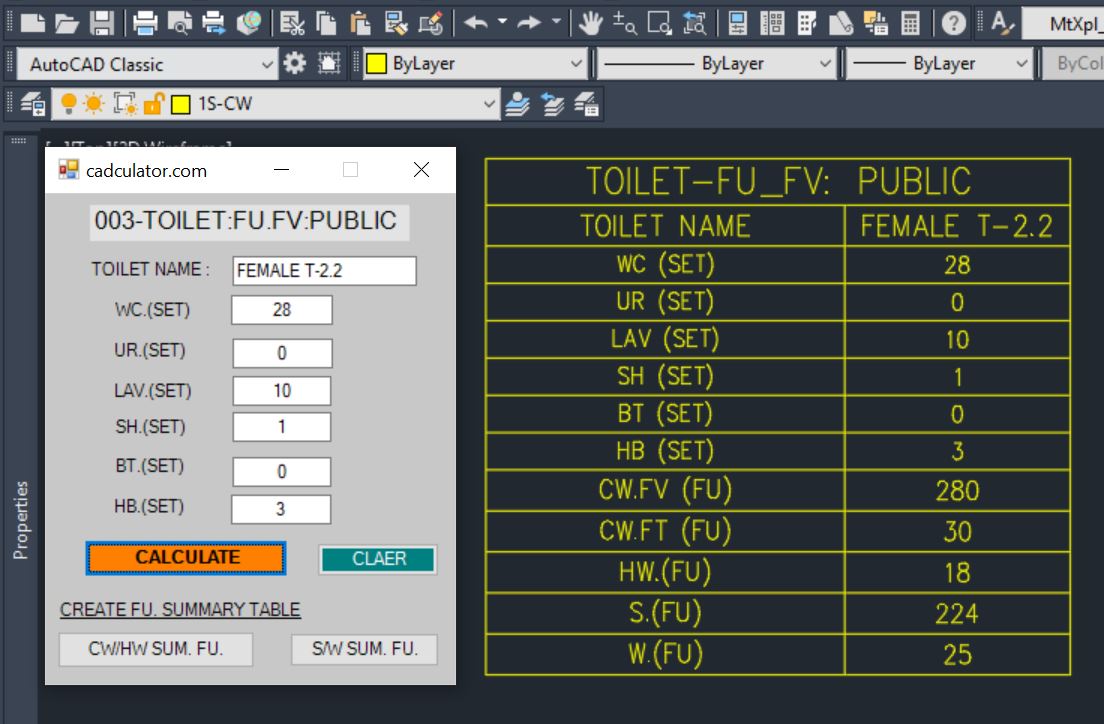Expand the 1S-CW layer dropdown

(x=489, y=103)
